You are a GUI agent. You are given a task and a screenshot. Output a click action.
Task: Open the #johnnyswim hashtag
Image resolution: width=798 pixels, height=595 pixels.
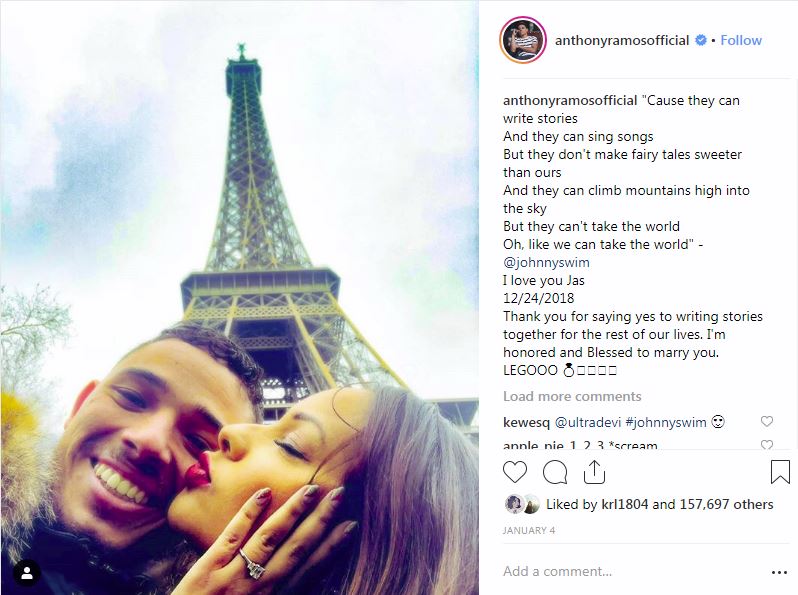[x=666, y=422]
